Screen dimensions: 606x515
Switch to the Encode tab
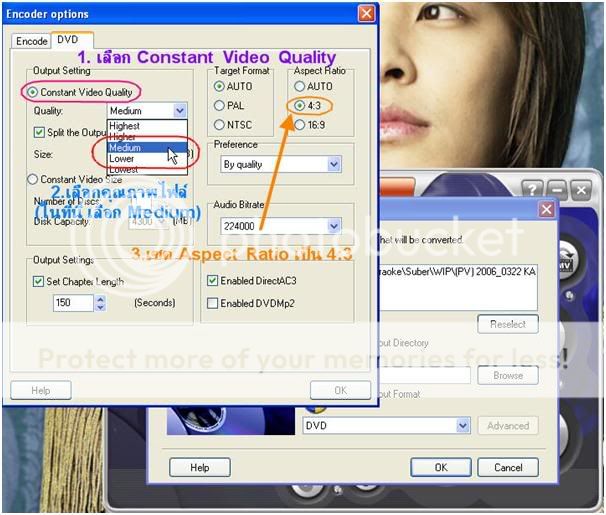(x=31, y=41)
